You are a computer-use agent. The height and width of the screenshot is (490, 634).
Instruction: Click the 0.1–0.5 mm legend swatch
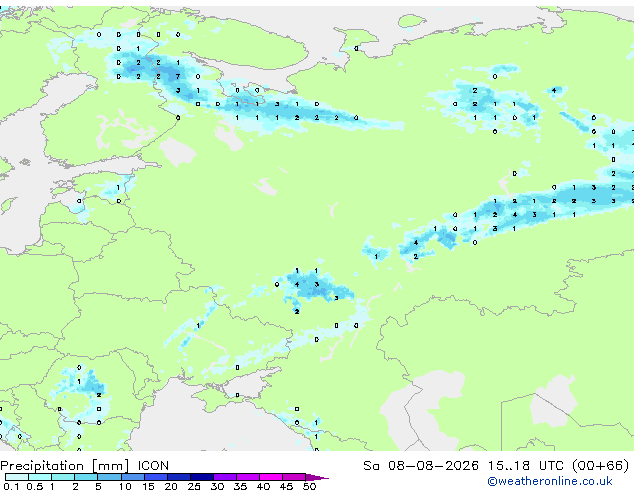[17, 477]
